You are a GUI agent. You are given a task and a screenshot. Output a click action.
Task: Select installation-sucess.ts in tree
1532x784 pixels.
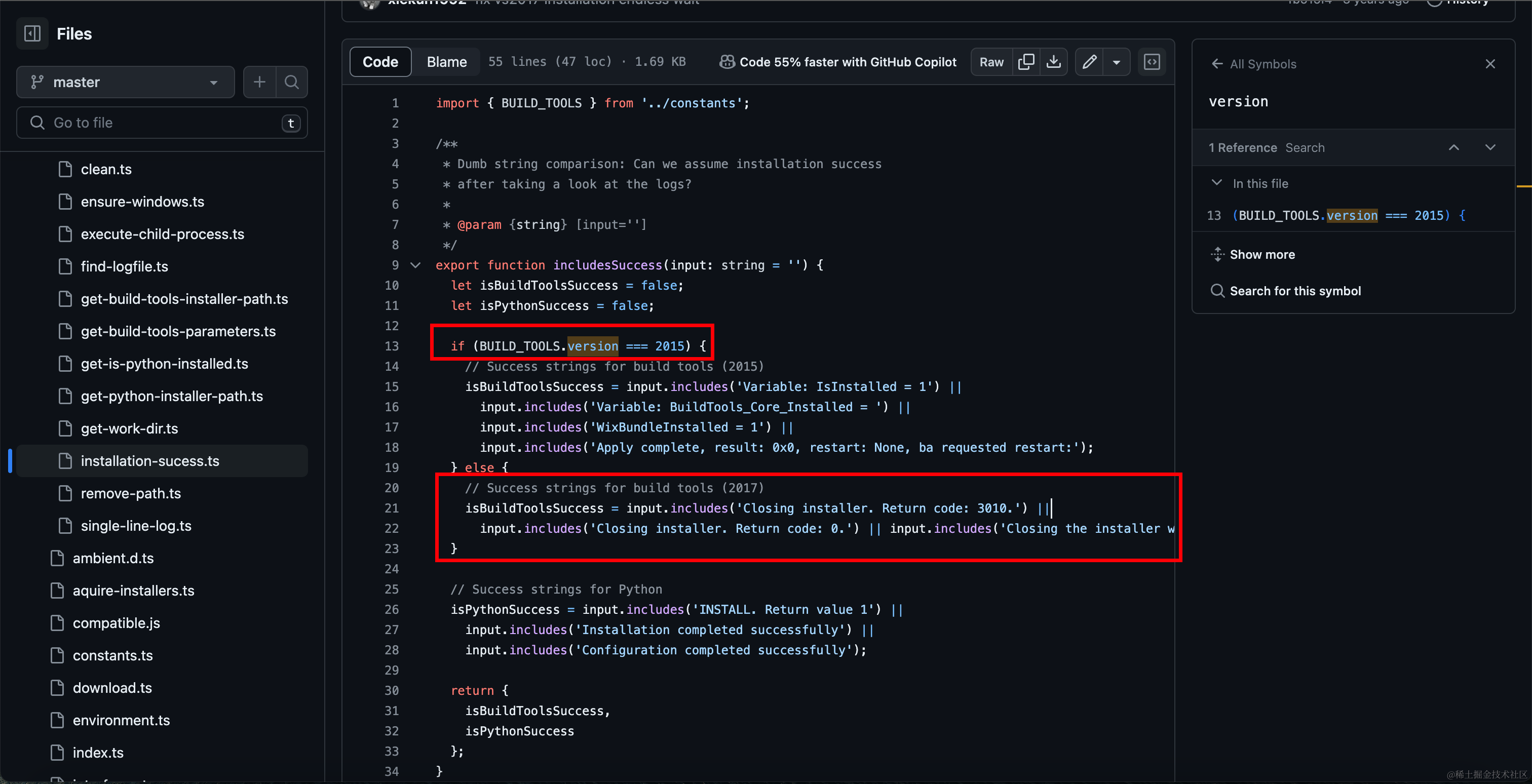pos(162,461)
